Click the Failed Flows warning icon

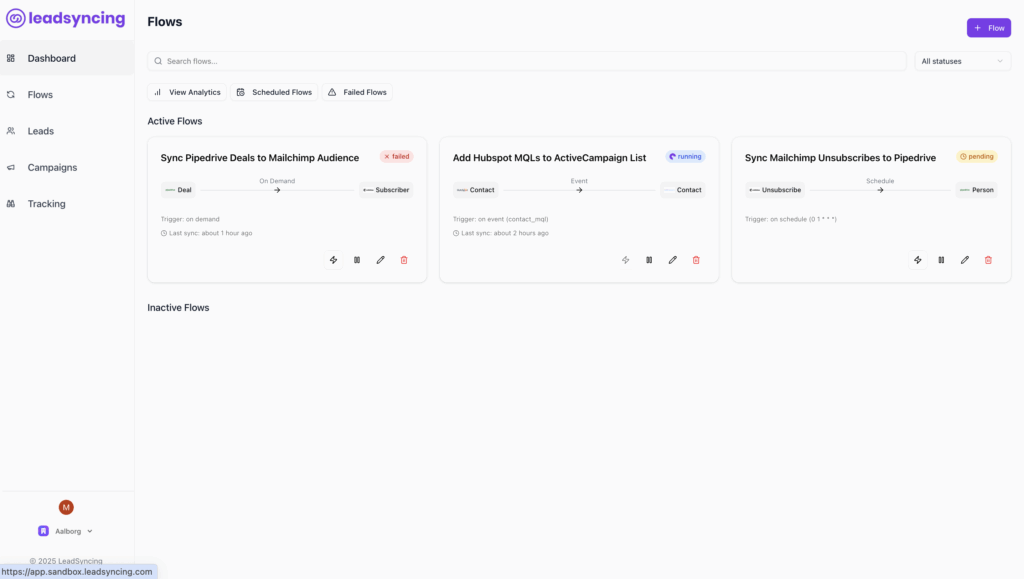point(332,92)
